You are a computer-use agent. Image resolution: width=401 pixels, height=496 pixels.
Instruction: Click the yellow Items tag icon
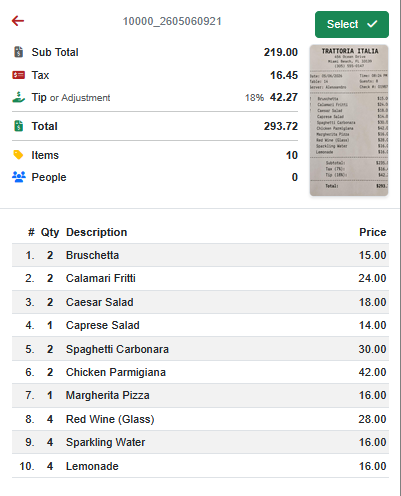tap(18, 155)
